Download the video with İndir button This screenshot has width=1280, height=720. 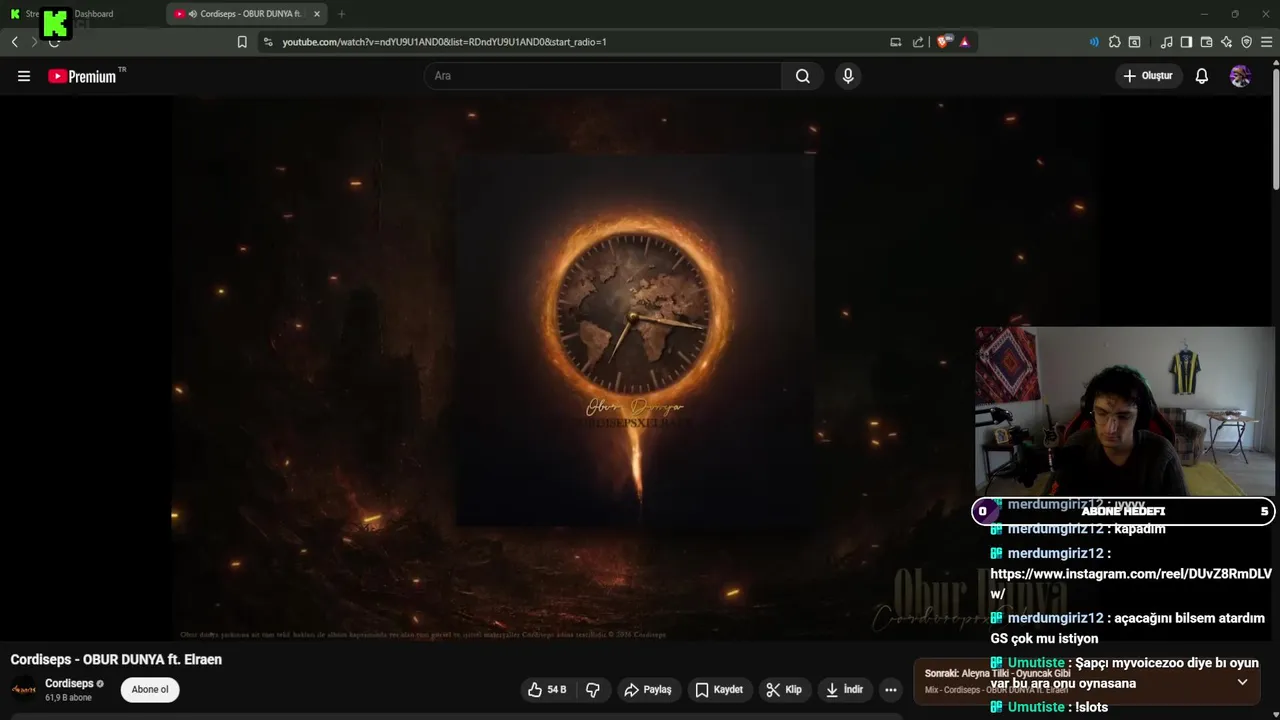point(844,690)
